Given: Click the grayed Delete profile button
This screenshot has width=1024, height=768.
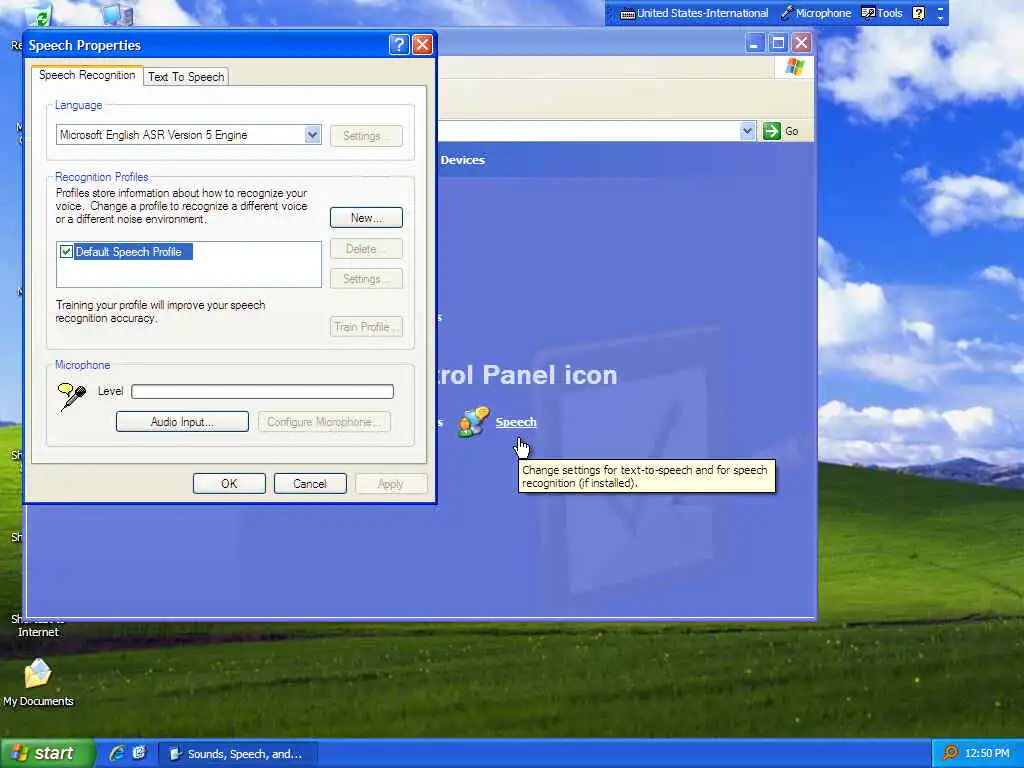Looking at the screenshot, I should pyautogui.click(x=366, y=249).
